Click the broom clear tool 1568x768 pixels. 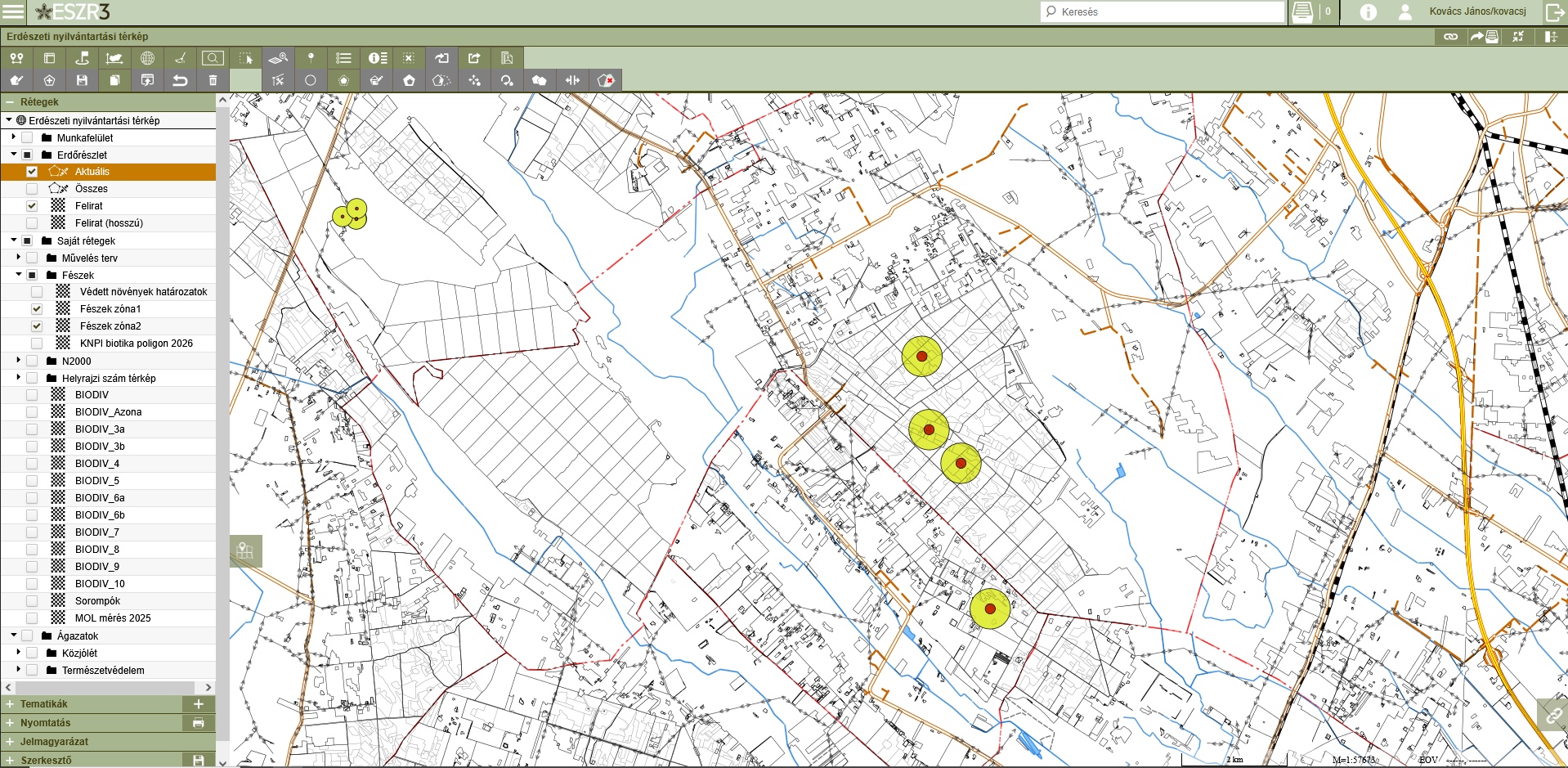click(180, 58)
